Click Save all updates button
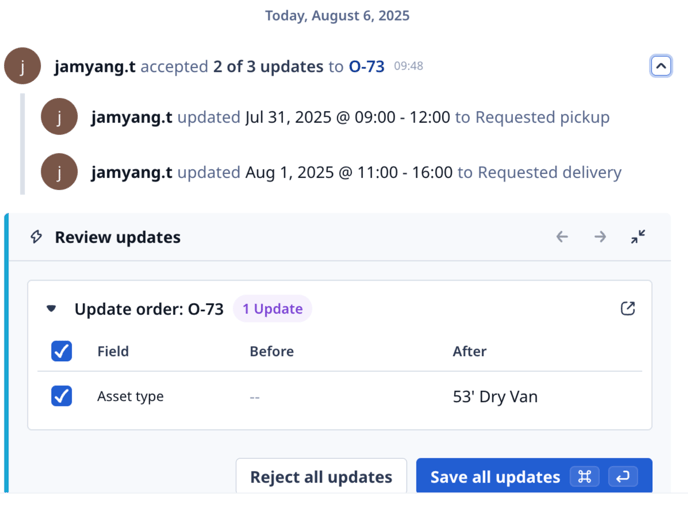This screenshot has height=506, width=688. point(534,477)
